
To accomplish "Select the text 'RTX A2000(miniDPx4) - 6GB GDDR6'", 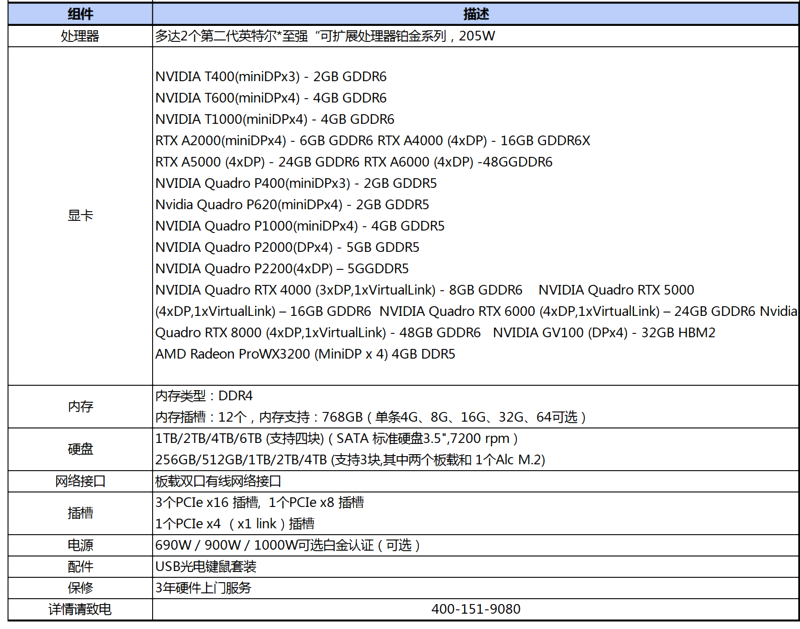I will point(264,141).
